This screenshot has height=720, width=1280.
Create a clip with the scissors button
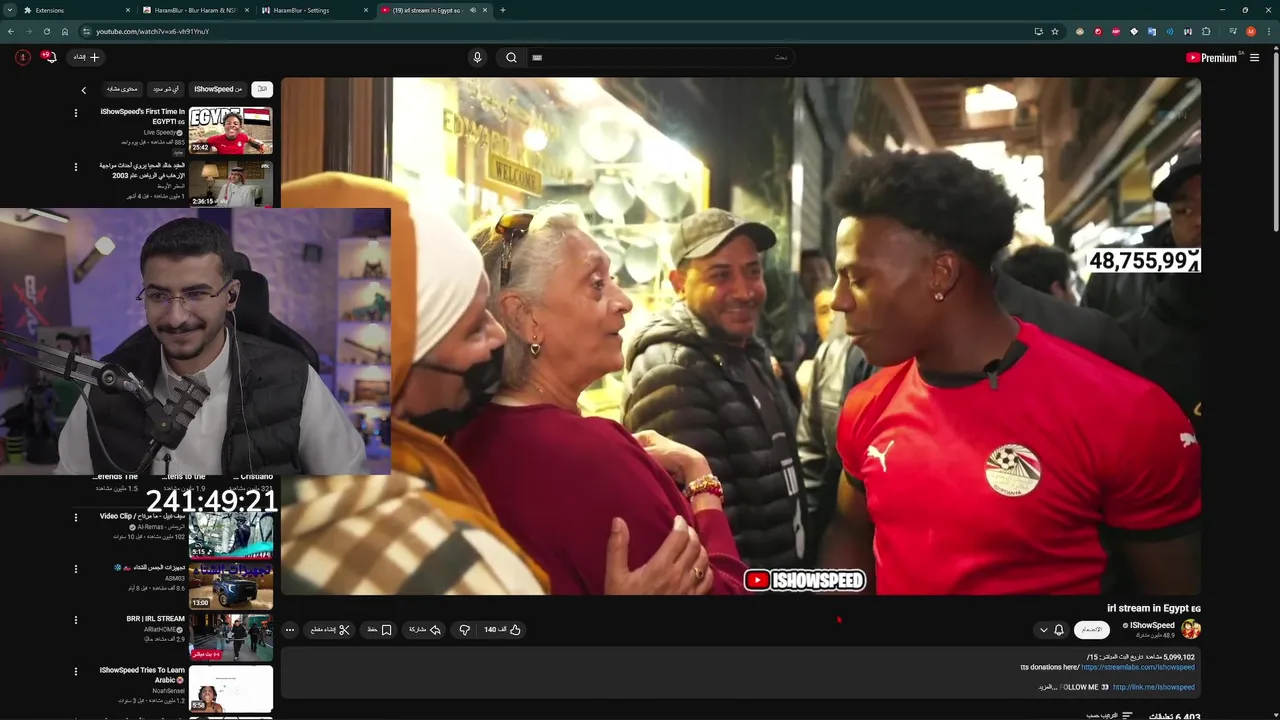tap(330, 630)
